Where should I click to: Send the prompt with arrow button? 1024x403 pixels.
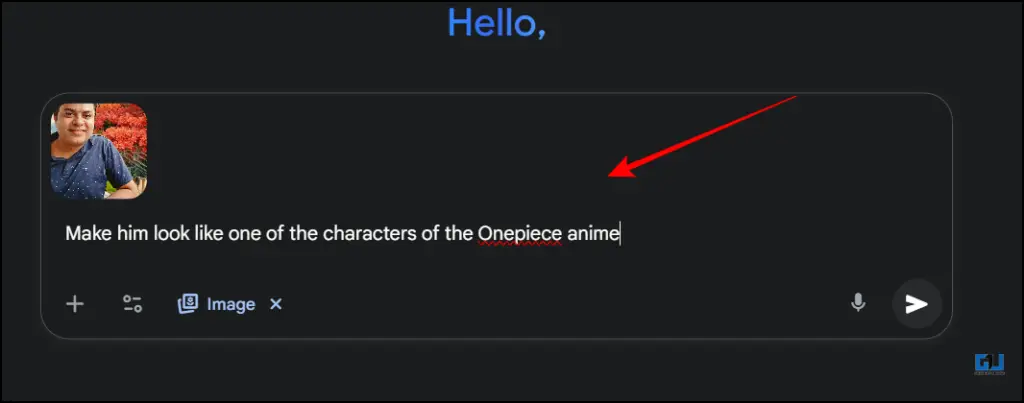(917, 304)
